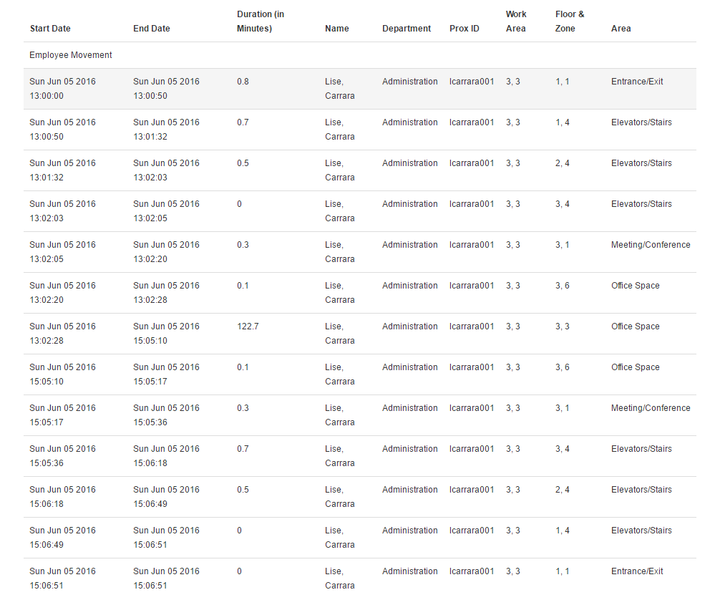Select the row starting at 15:05:36
The height and width of the screenshot is (600, 710).
click(x=360, y=456)
